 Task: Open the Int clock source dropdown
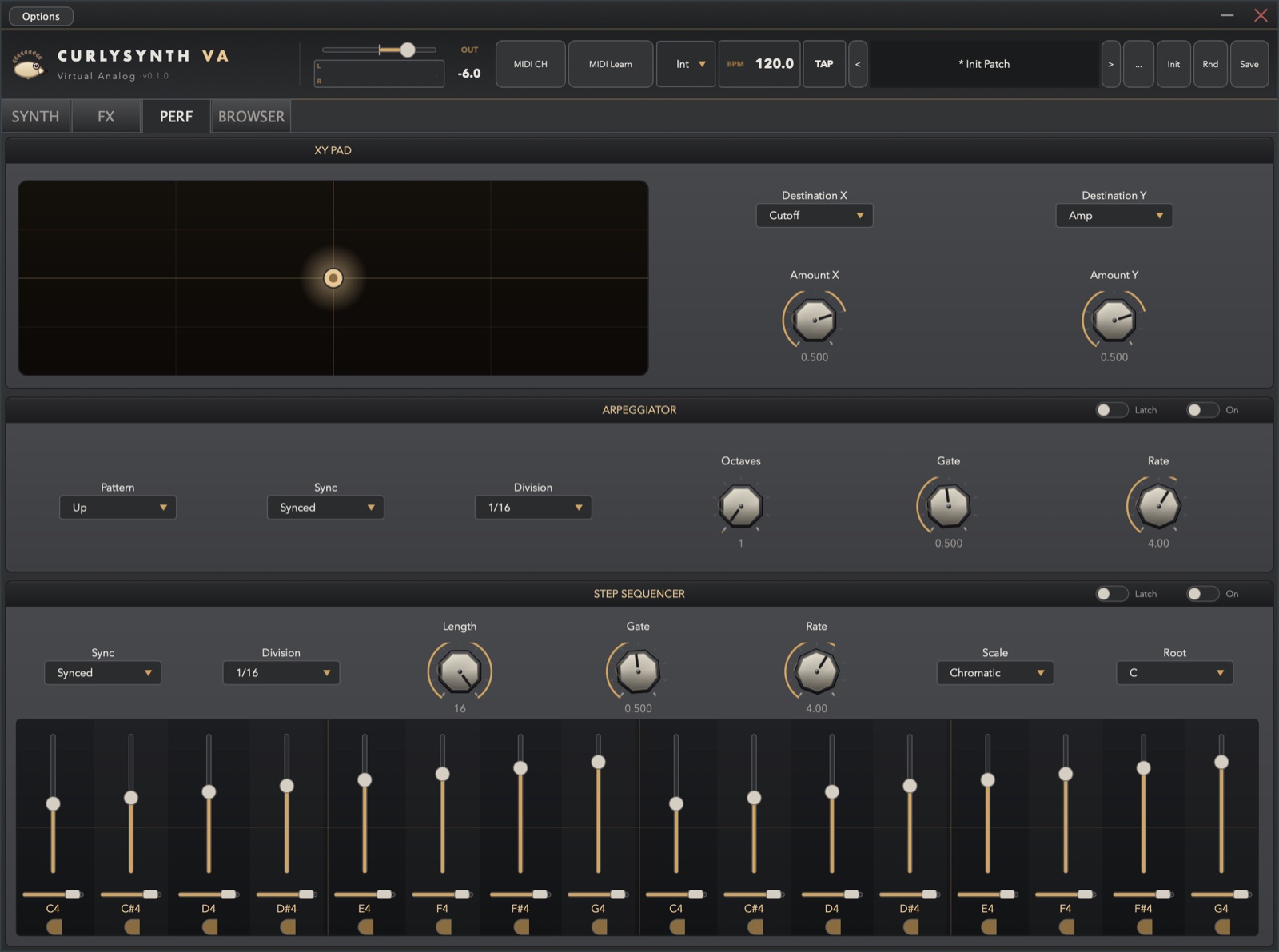(x=686, y=64)
